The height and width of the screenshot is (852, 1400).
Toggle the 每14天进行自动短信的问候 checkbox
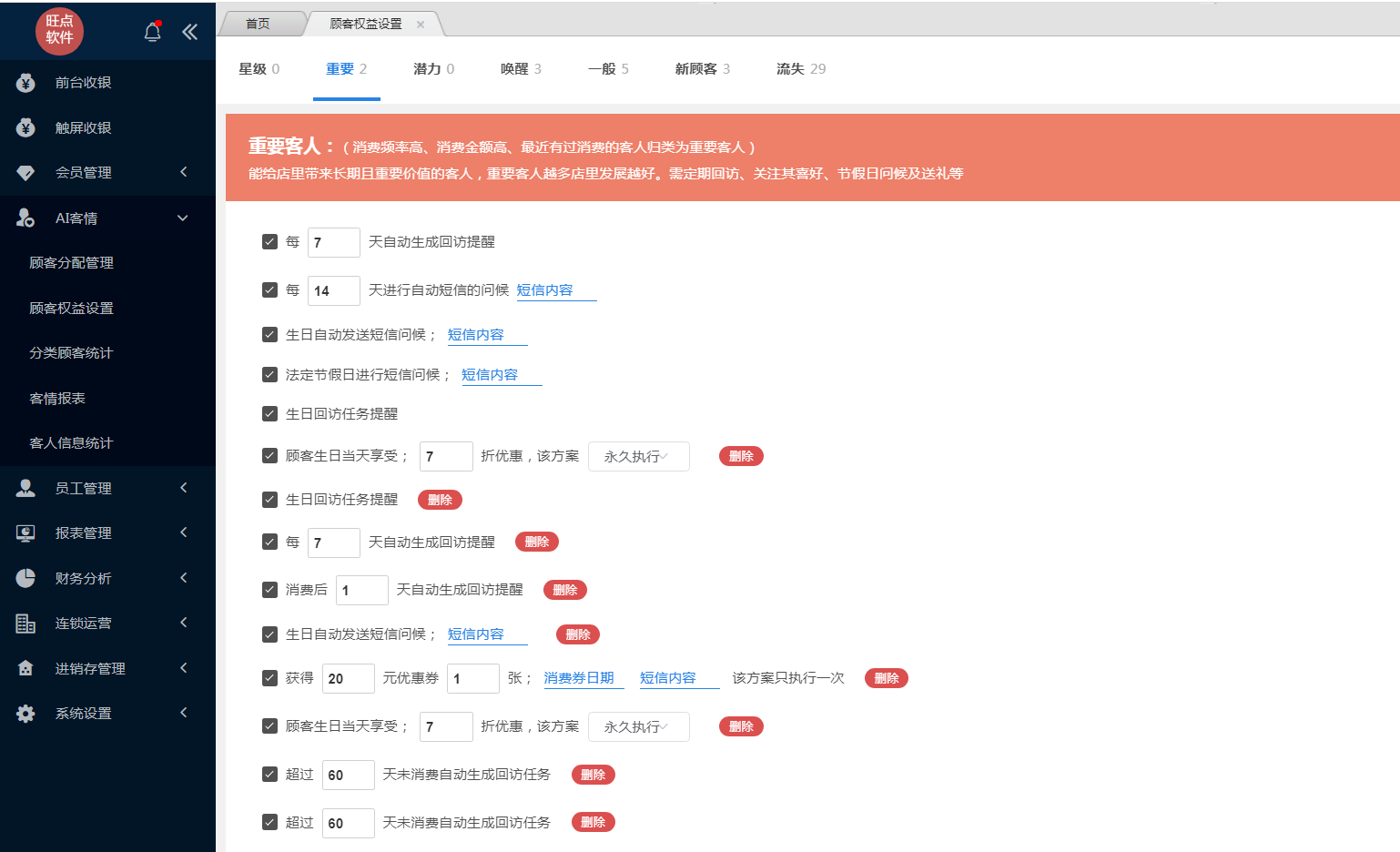click(269, 289)
